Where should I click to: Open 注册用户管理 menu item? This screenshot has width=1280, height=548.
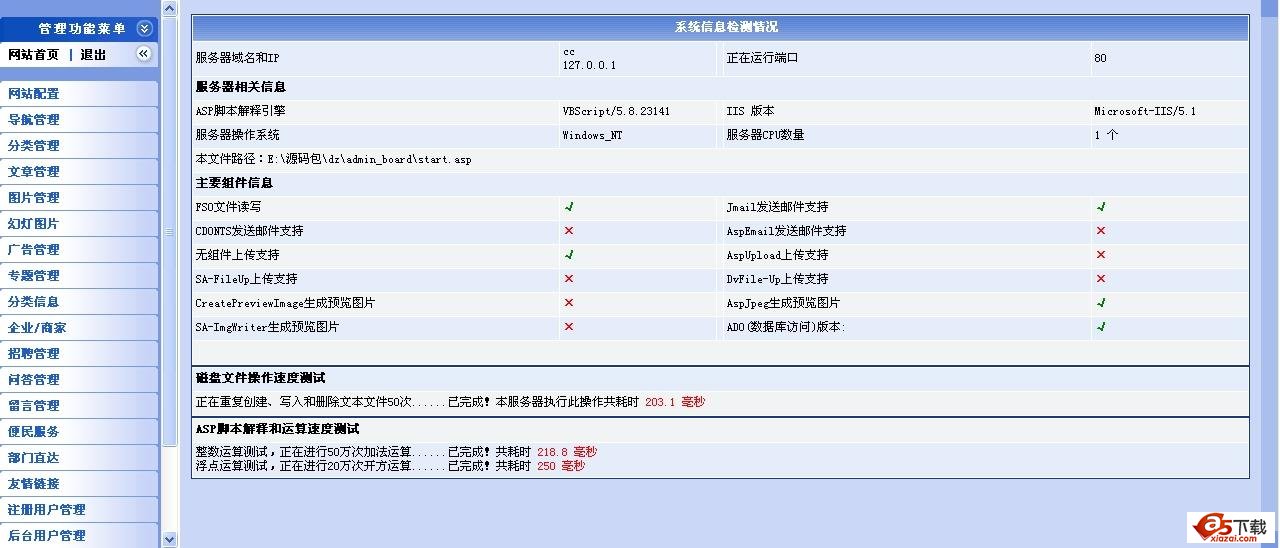pos(79,509)
